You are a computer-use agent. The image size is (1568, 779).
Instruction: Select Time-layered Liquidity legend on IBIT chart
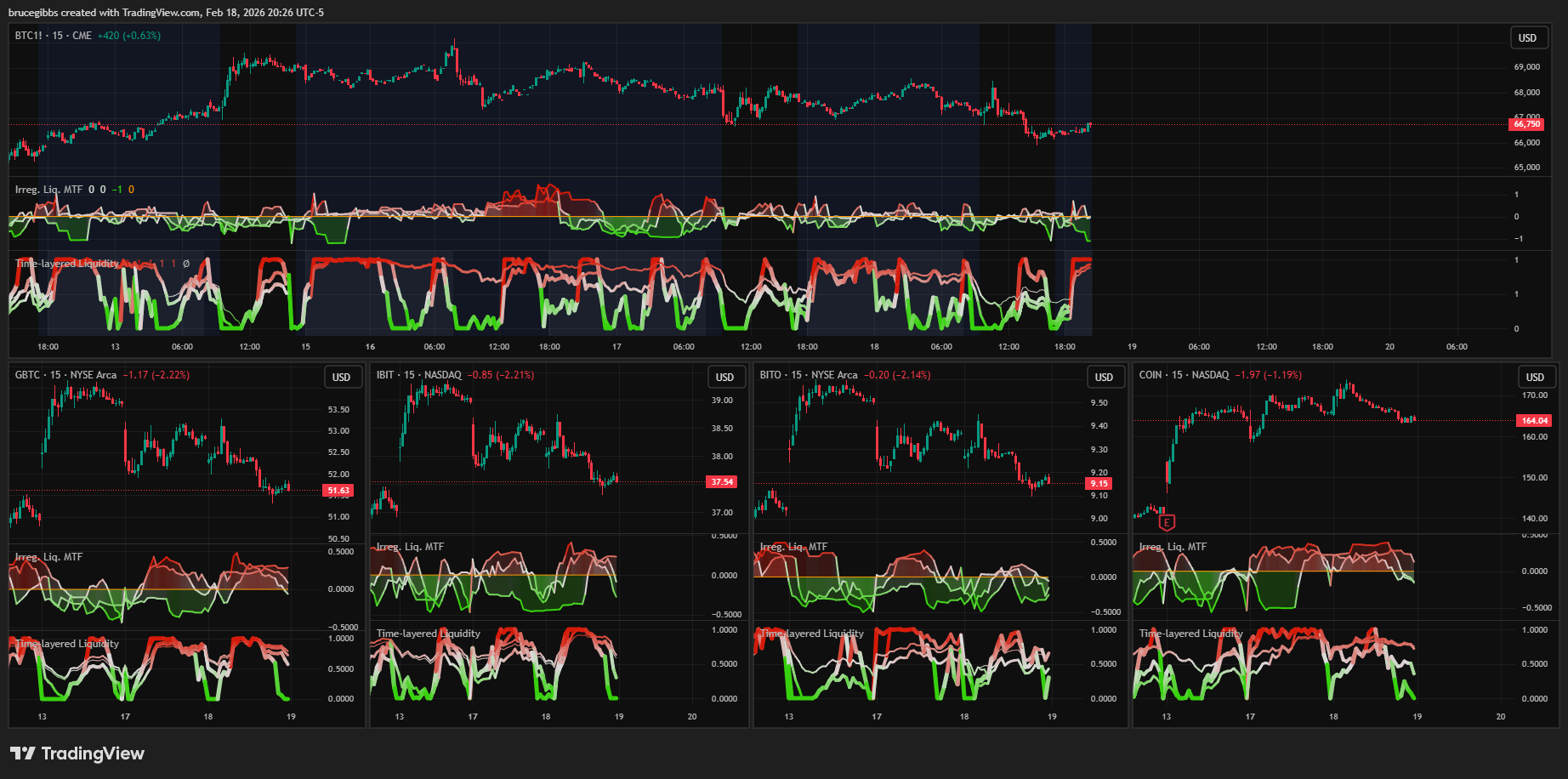pyautogui.click(x=428, y=634)
